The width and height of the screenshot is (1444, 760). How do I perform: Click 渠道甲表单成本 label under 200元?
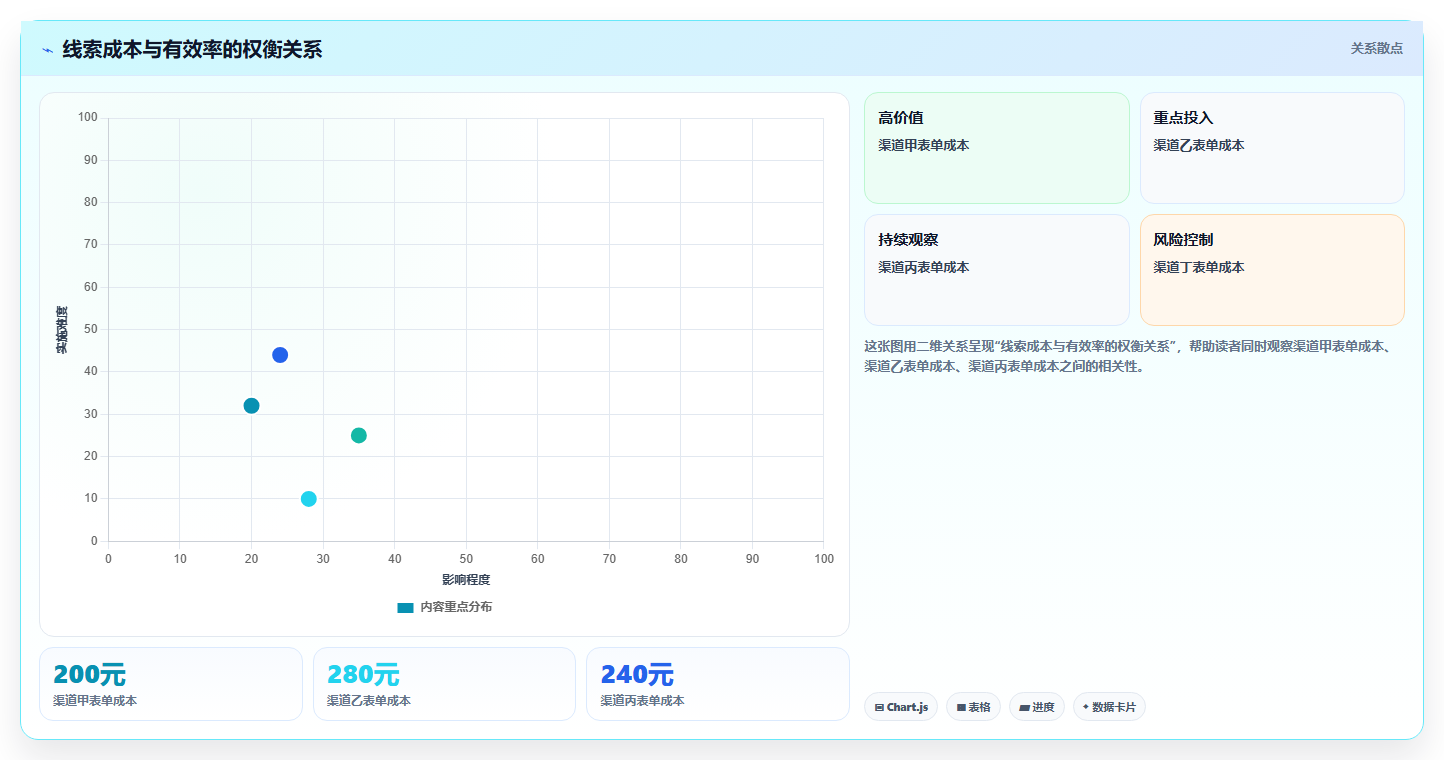coord(95,701)
